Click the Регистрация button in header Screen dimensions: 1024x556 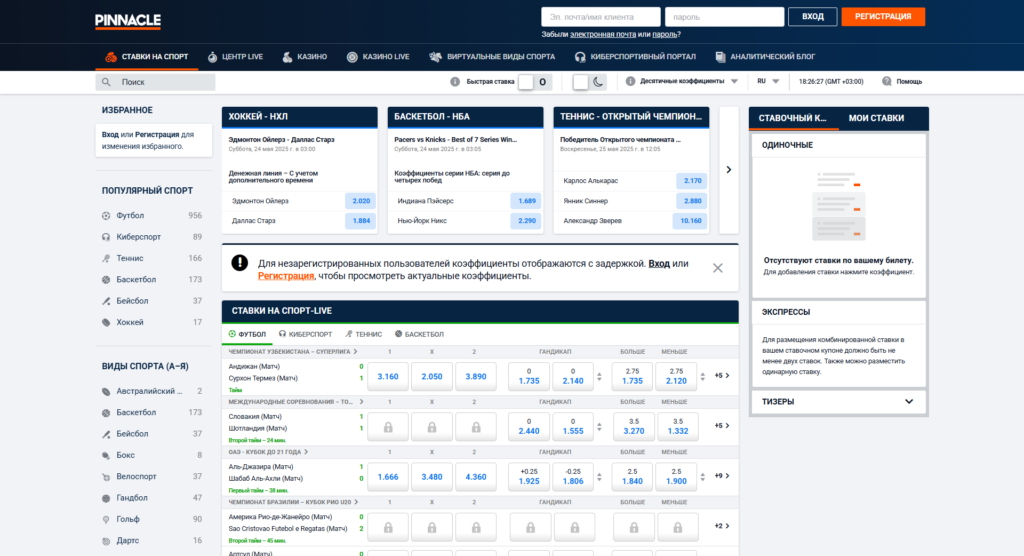(883, 17)
